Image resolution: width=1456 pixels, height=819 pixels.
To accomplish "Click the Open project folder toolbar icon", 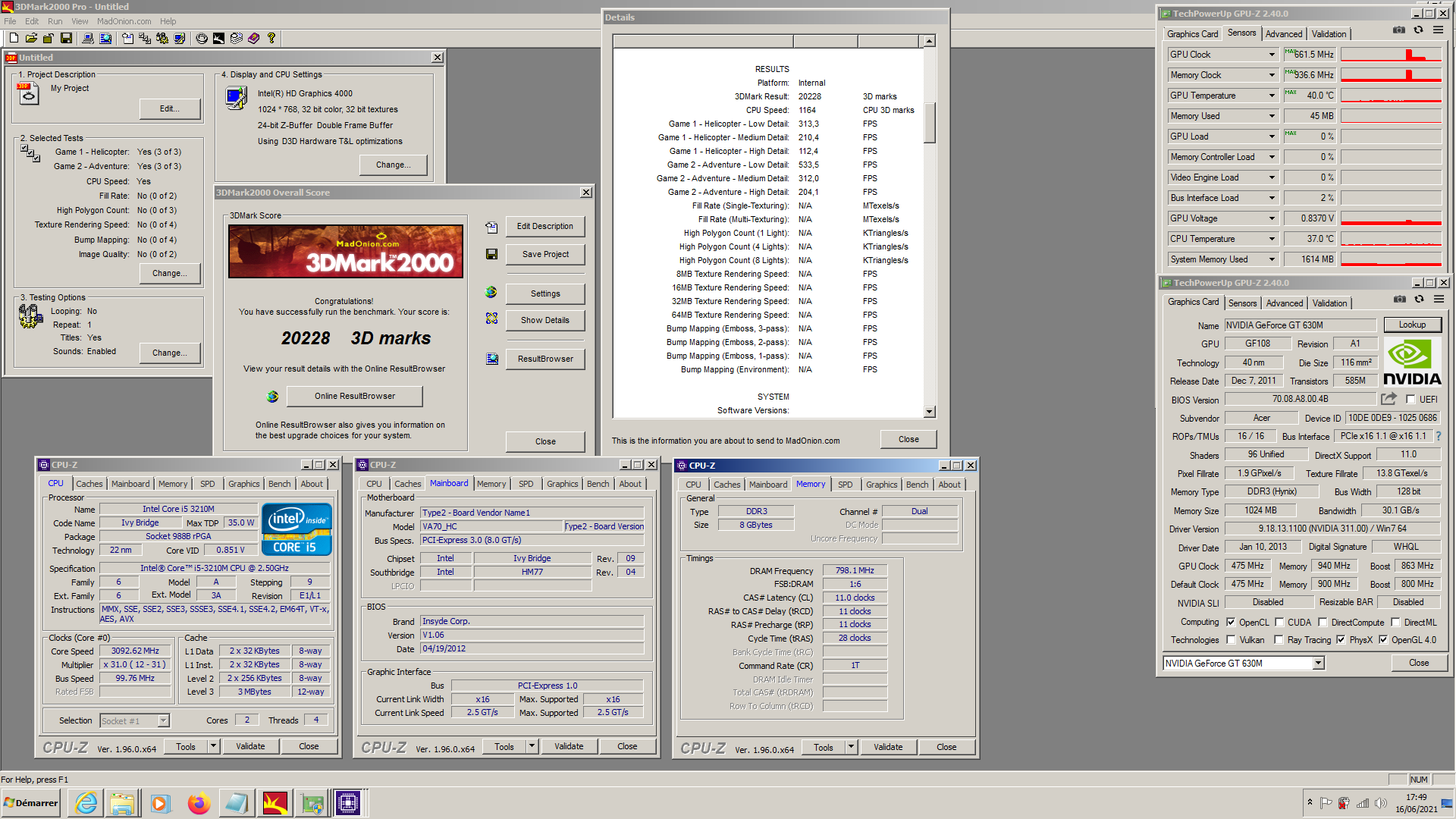I will click(31, 38).
